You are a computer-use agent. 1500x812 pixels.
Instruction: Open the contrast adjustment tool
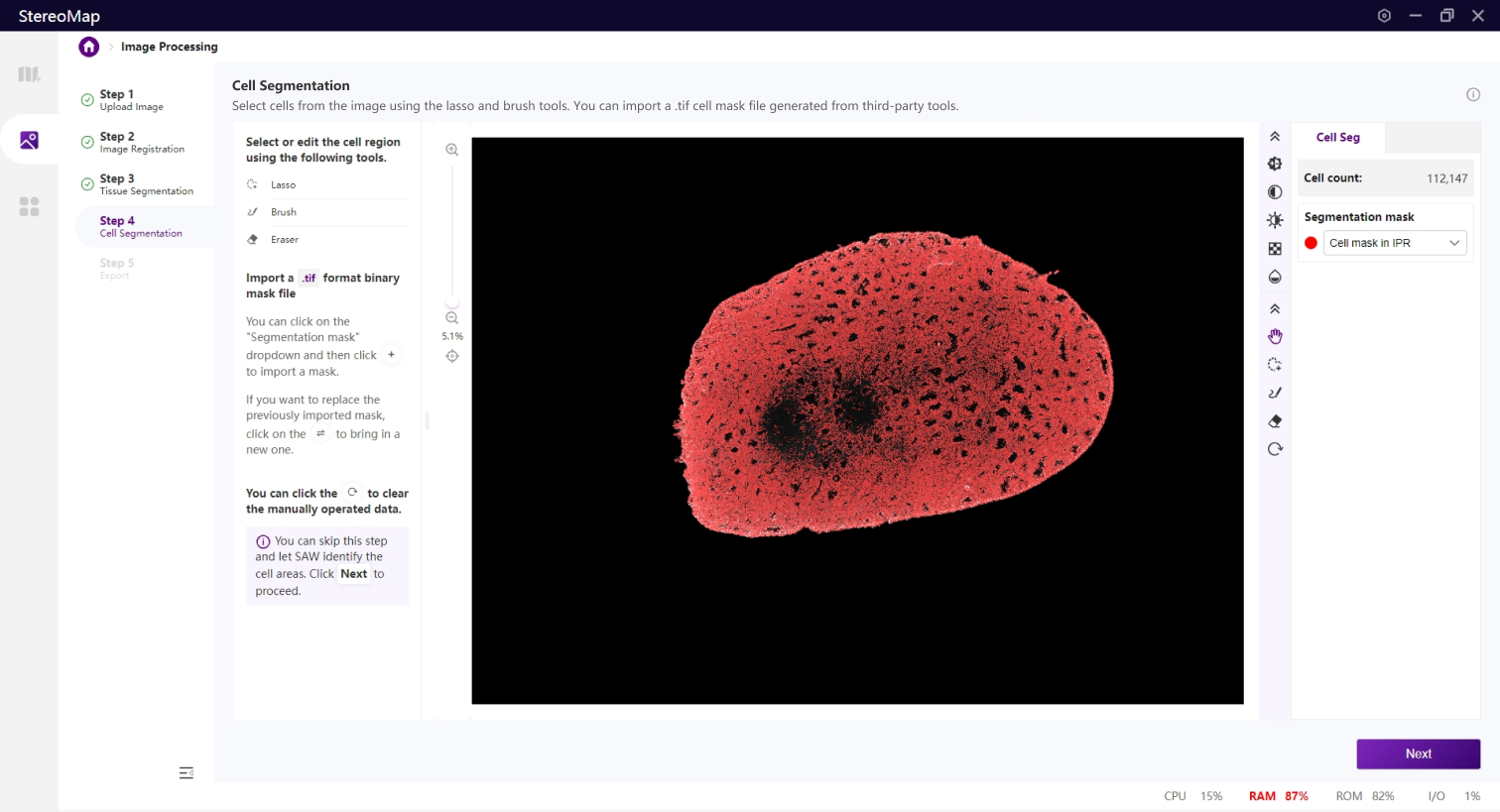point(1275,192)
